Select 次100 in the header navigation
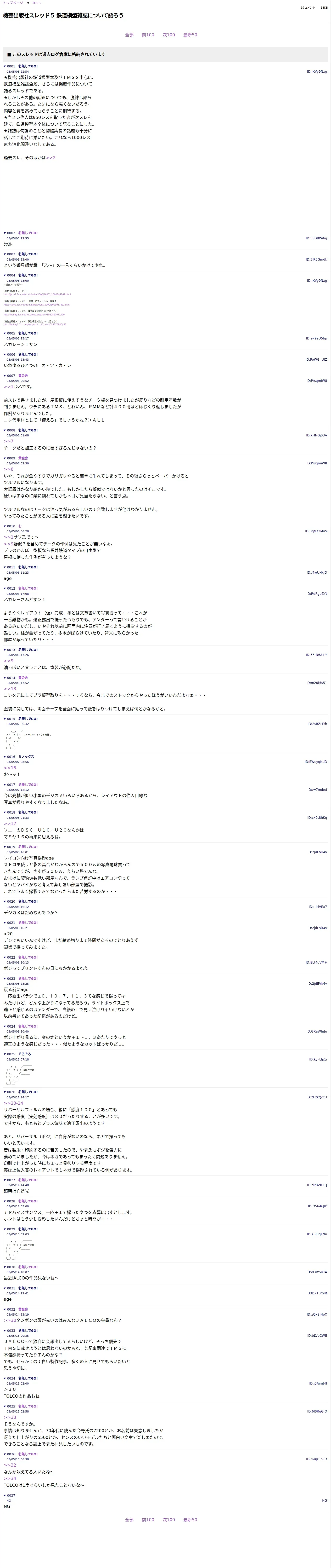This screenshot has width=336, height=1568. tap(169, 35)
